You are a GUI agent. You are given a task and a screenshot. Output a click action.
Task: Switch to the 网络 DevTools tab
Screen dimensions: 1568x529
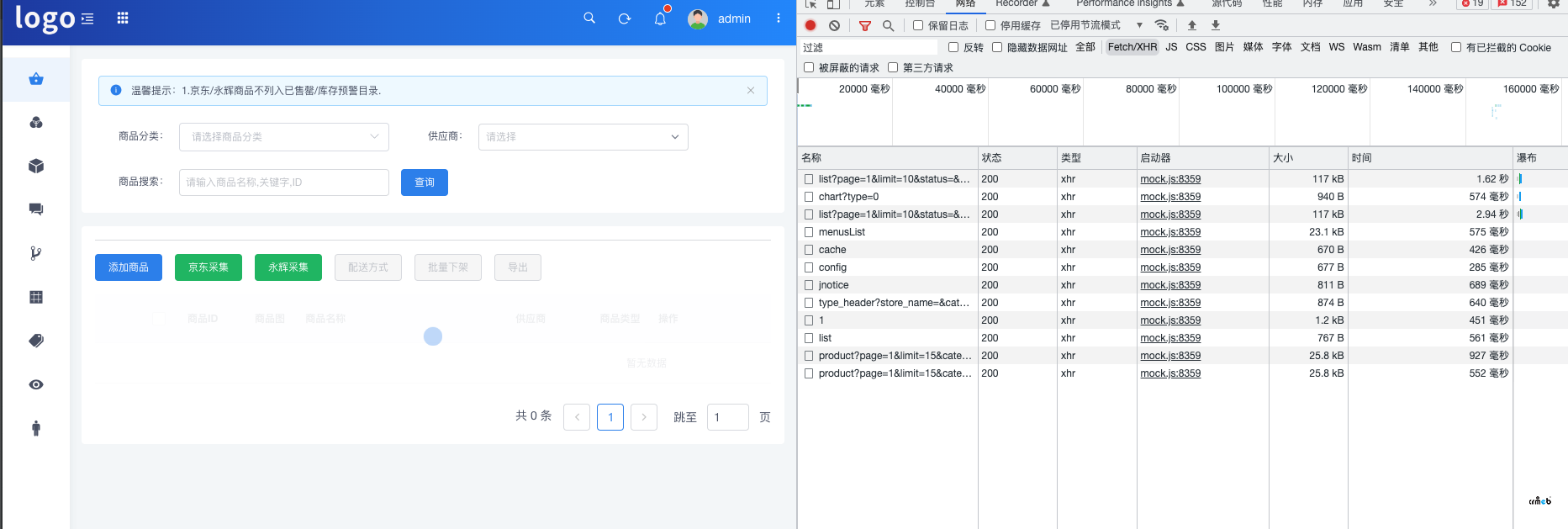click(966, 4)
